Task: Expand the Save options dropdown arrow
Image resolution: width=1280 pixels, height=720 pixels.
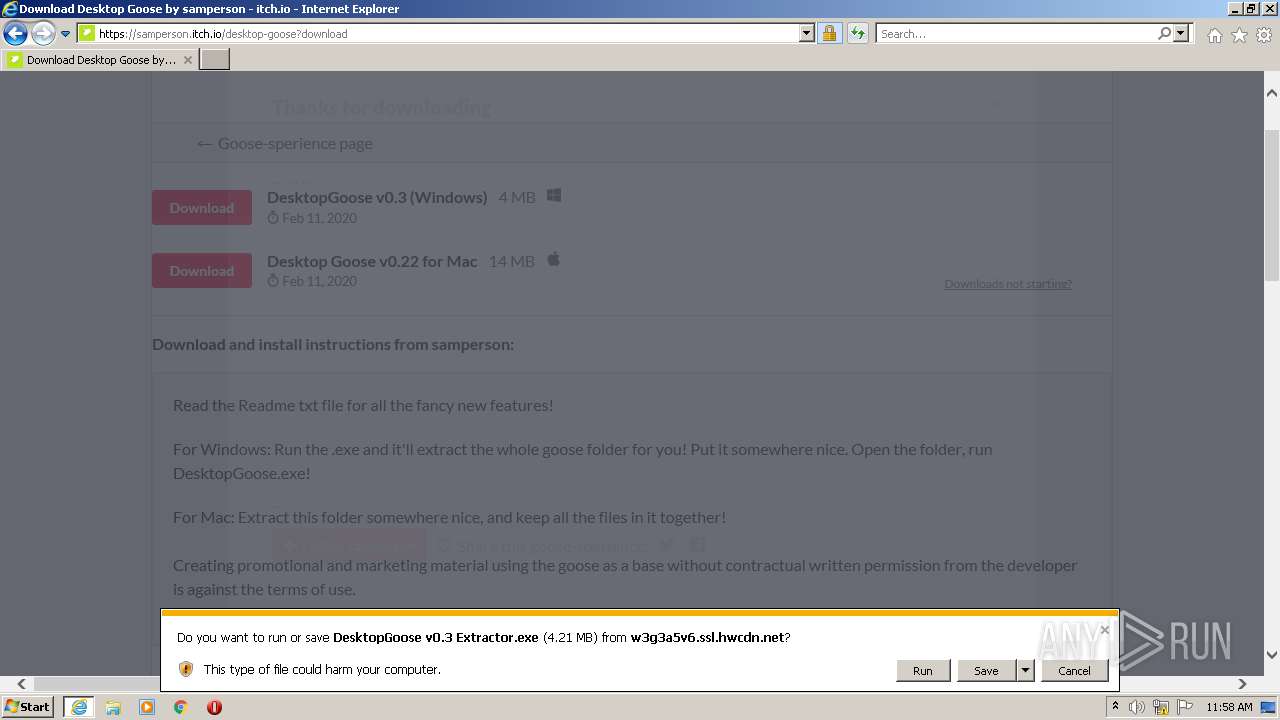Action: coord(1025,671)
